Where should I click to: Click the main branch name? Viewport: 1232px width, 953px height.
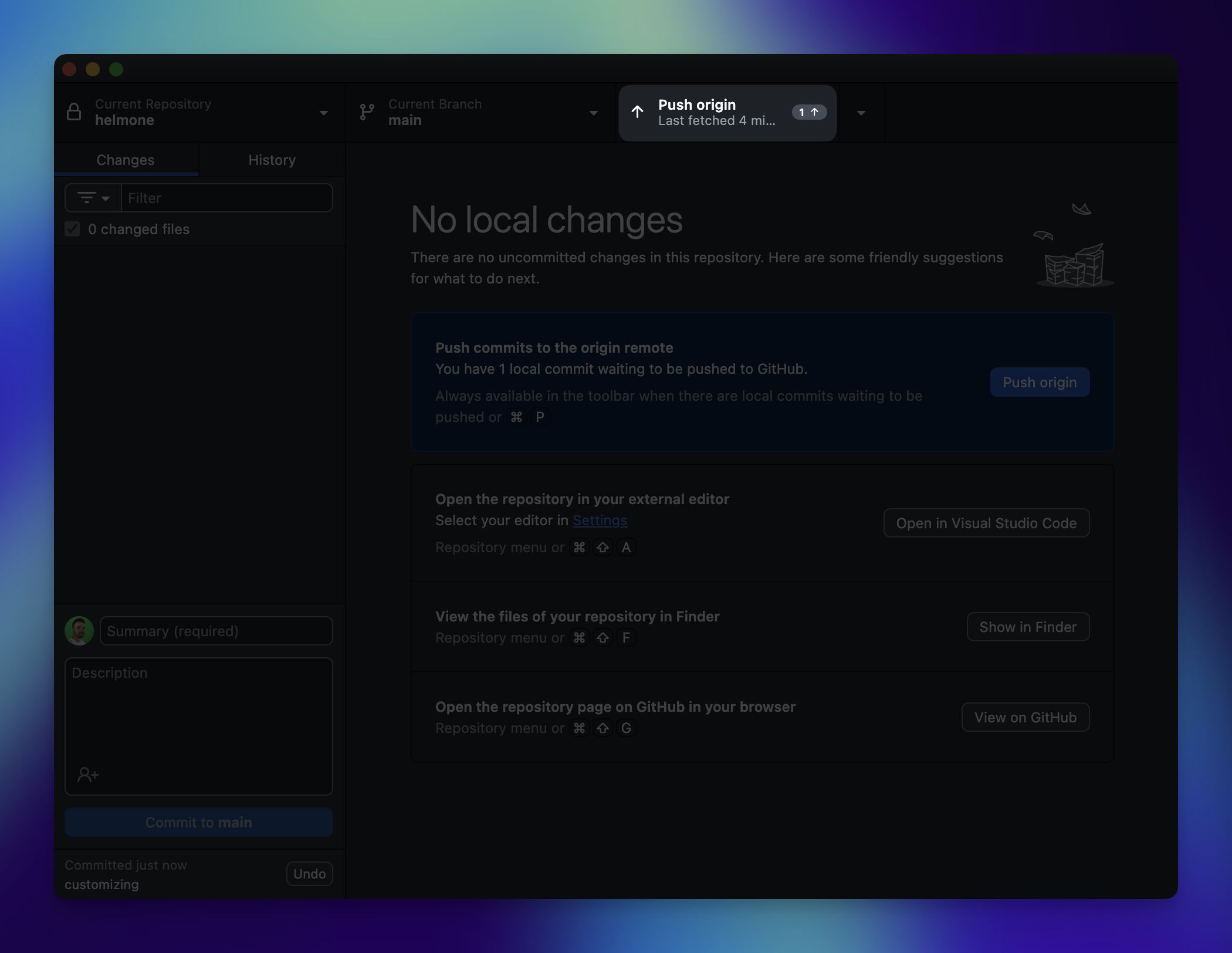(405, 120)
